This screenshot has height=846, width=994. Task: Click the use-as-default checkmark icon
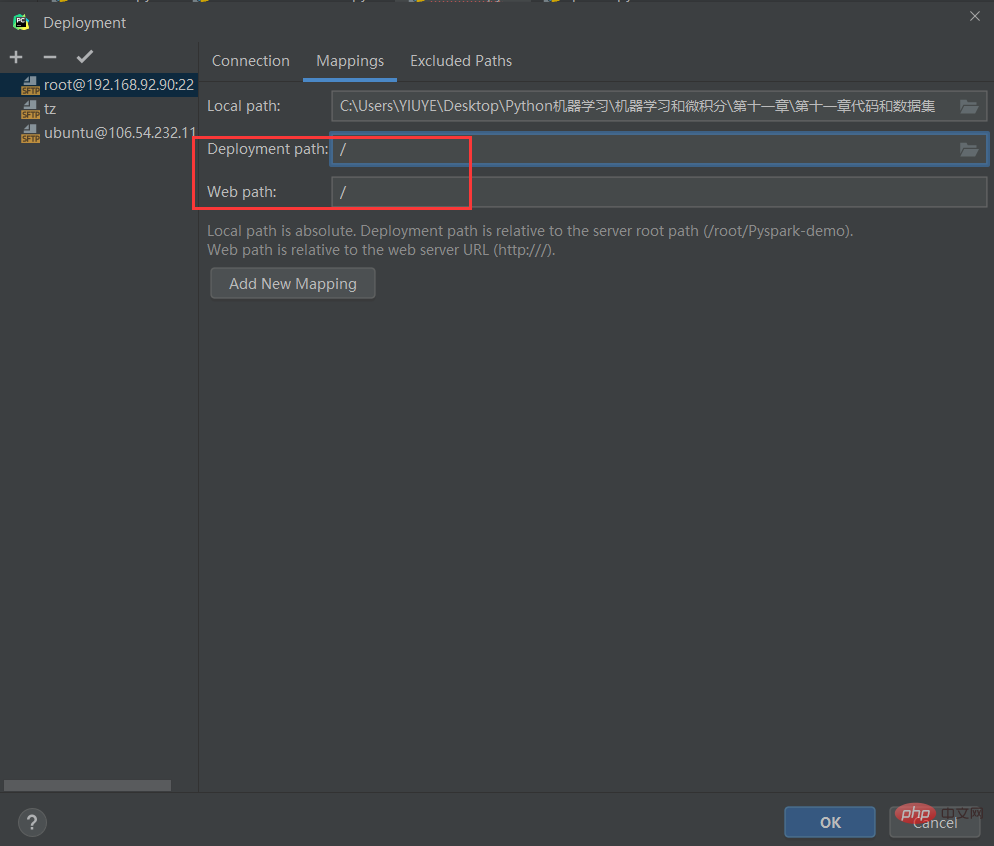pyautogui.click(x=85, y=57)
